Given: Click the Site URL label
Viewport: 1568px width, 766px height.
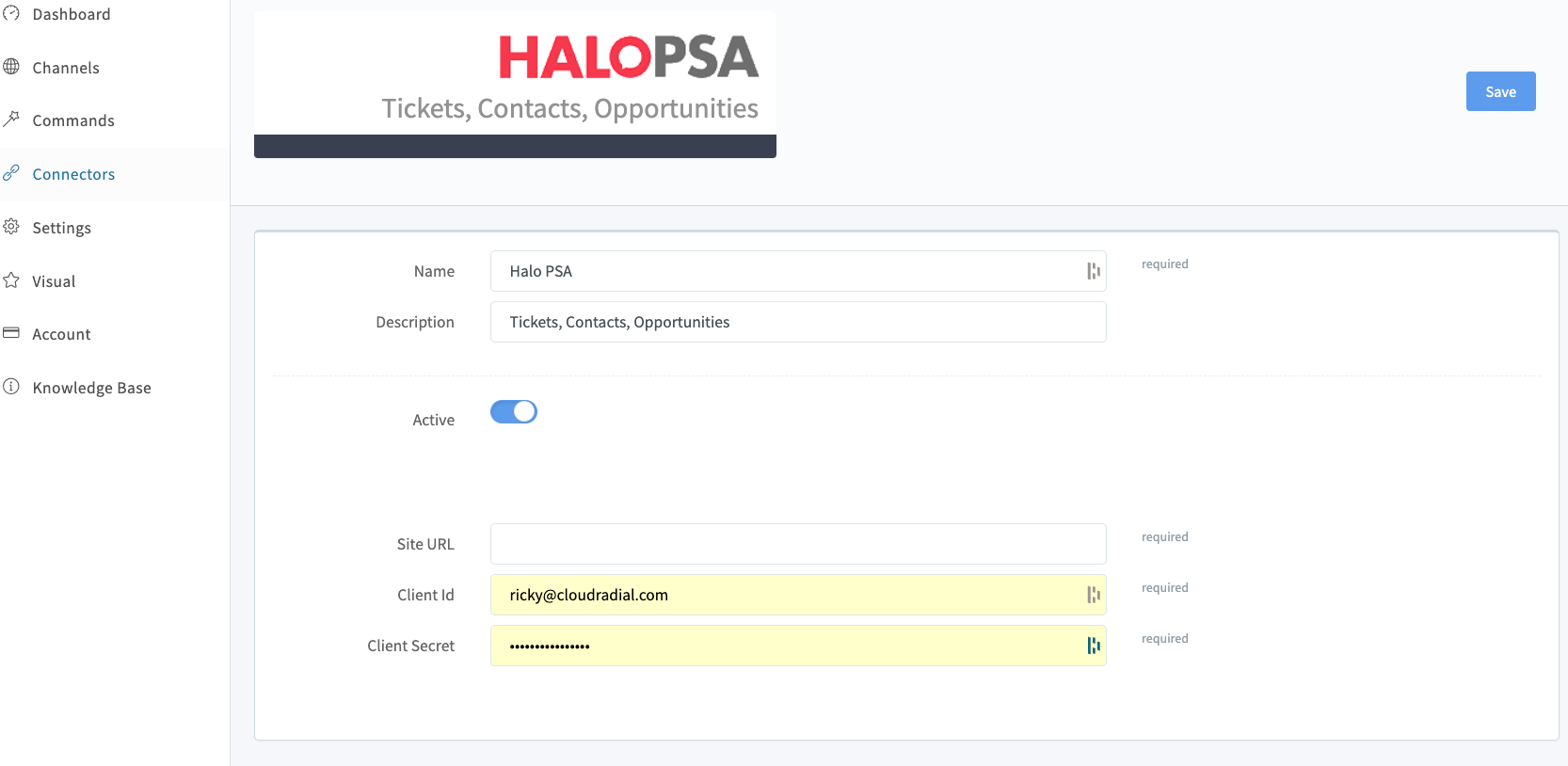Looking at the screenshot, I should 425,544.
